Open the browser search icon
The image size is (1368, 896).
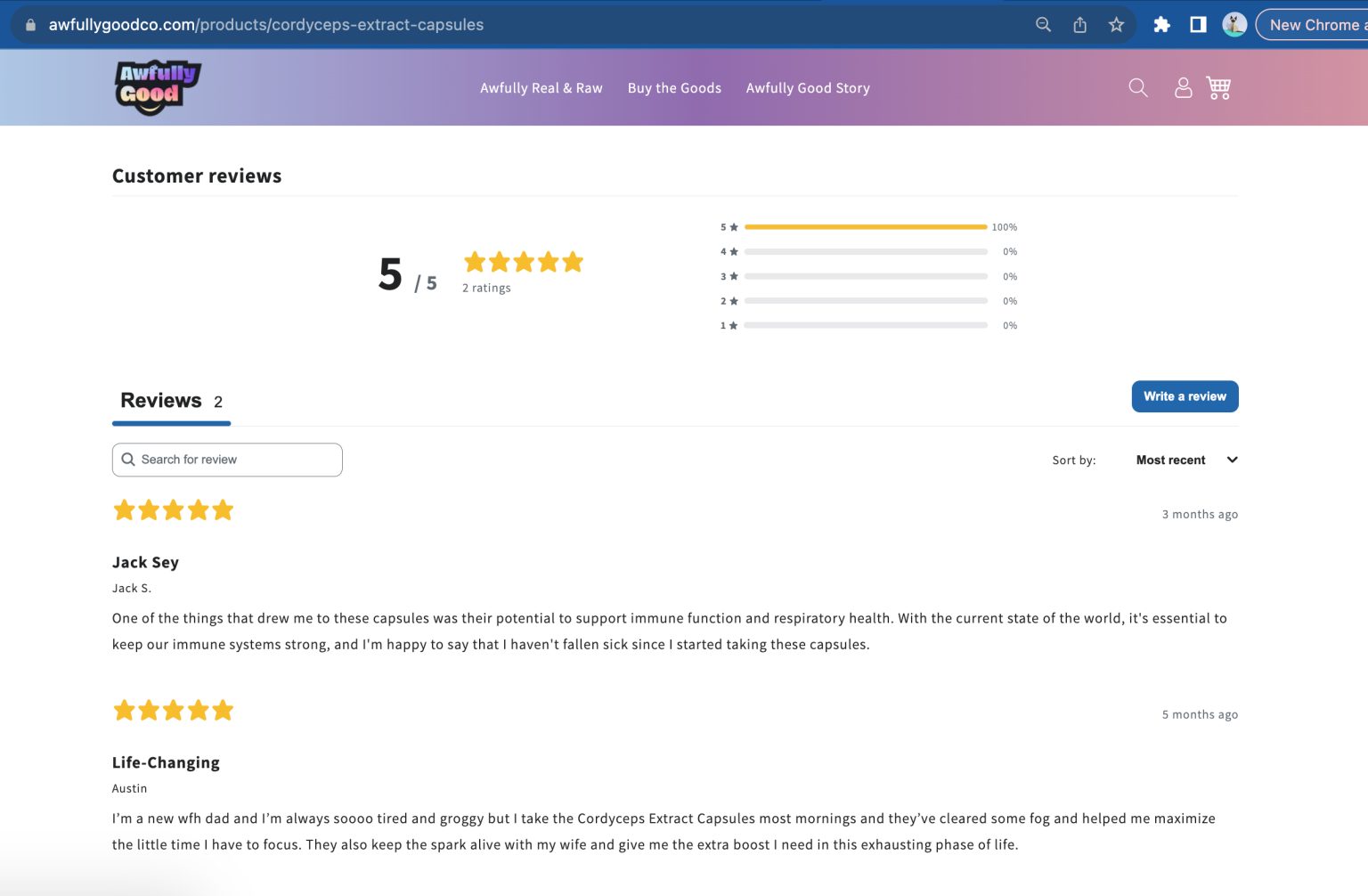tap(1042, 24)
